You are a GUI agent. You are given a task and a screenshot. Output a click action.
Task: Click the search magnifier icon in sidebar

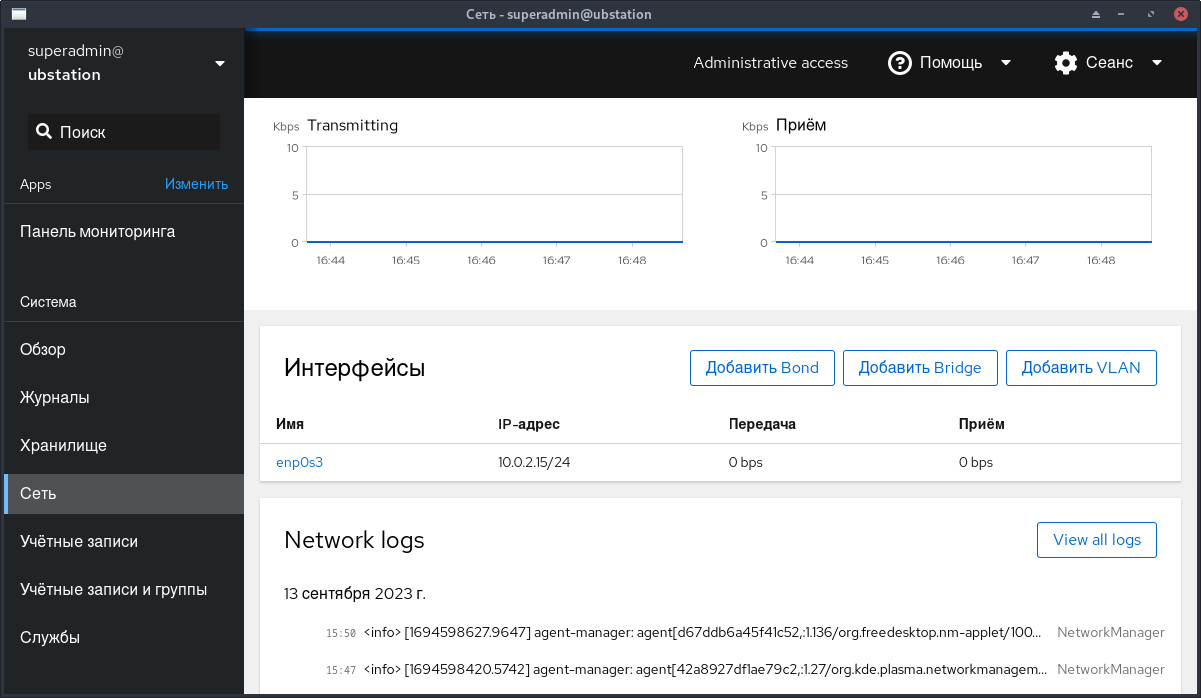pyautogui.click(x=44, y=132)
